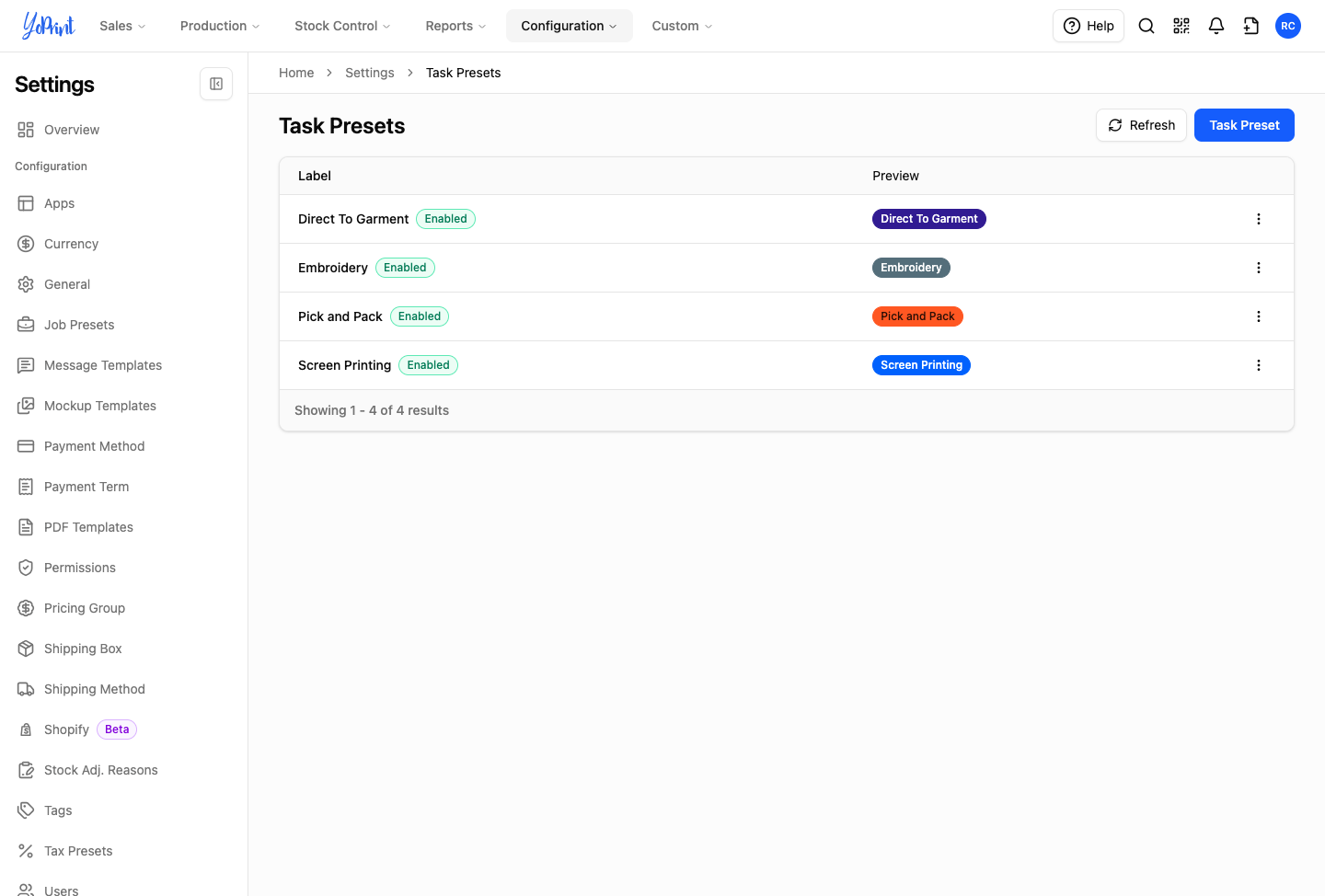Go to Settings breadcrumb link
Viewport: 1325px width, 896px height.
coord(370,73)
